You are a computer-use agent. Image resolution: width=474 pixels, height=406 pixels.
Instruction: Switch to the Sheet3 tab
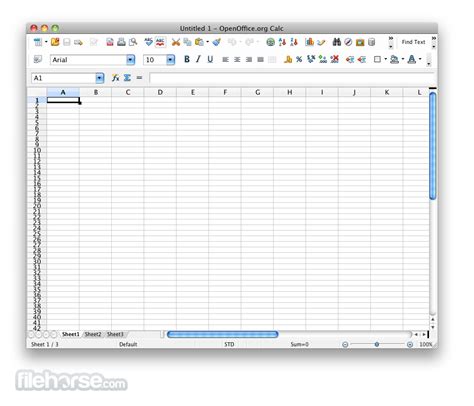pyautogui.click(x=115, y=334)
